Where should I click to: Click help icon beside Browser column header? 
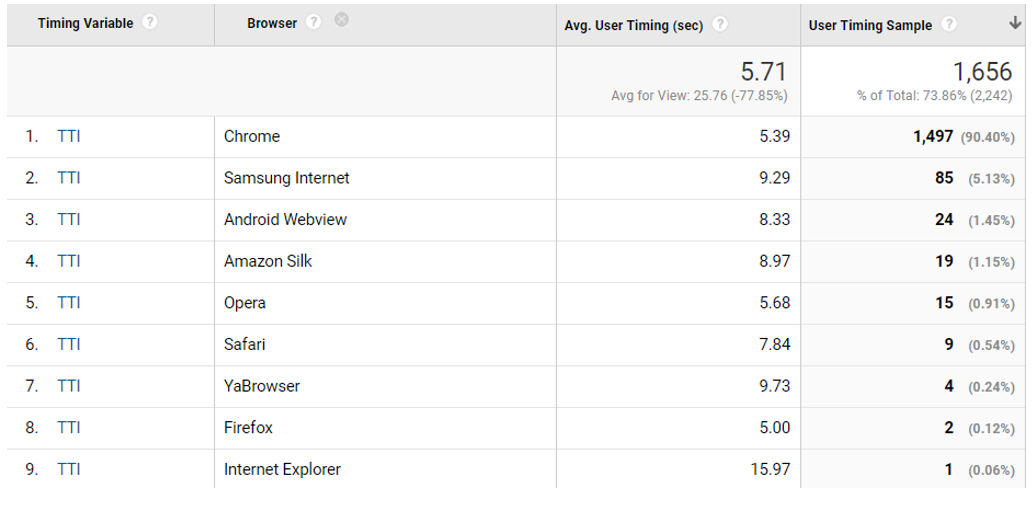tap(314, 22)
